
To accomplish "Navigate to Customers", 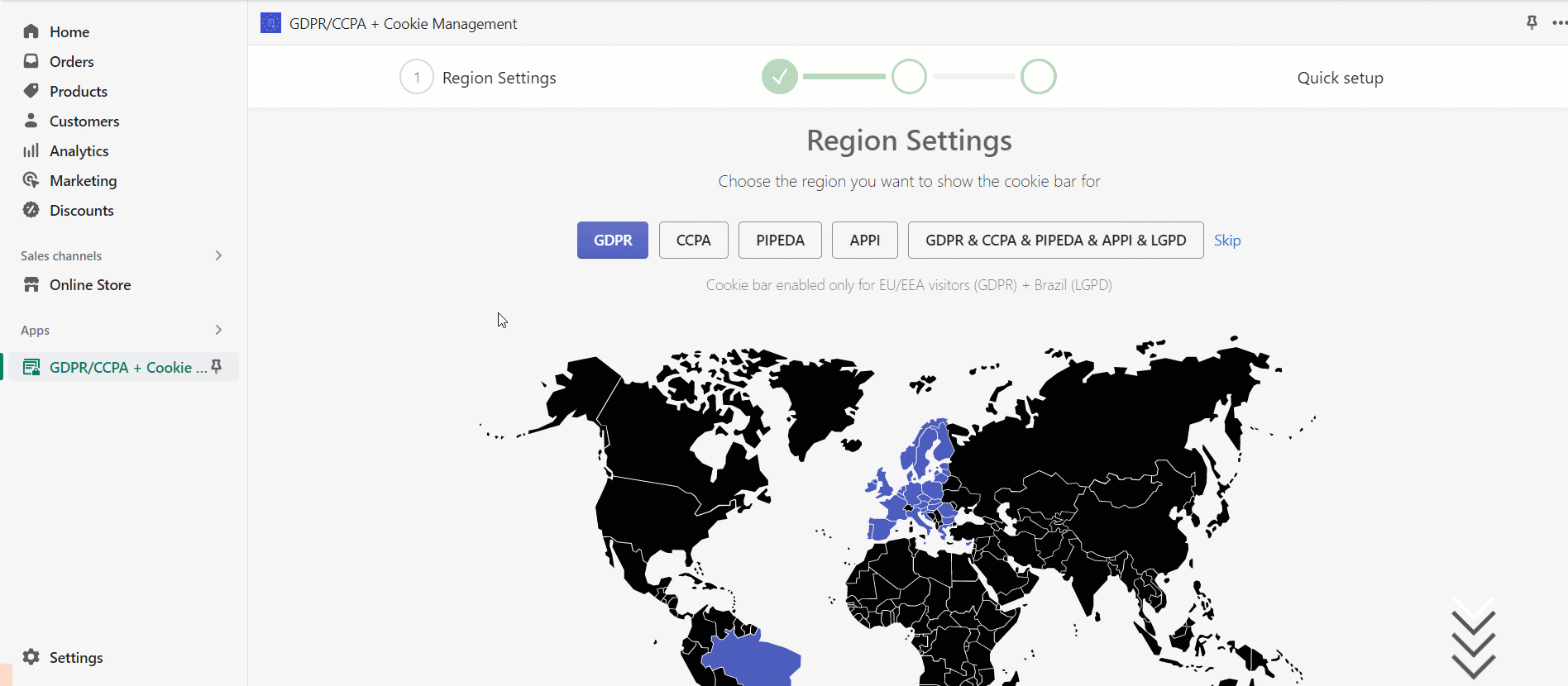I will [84, 121].
